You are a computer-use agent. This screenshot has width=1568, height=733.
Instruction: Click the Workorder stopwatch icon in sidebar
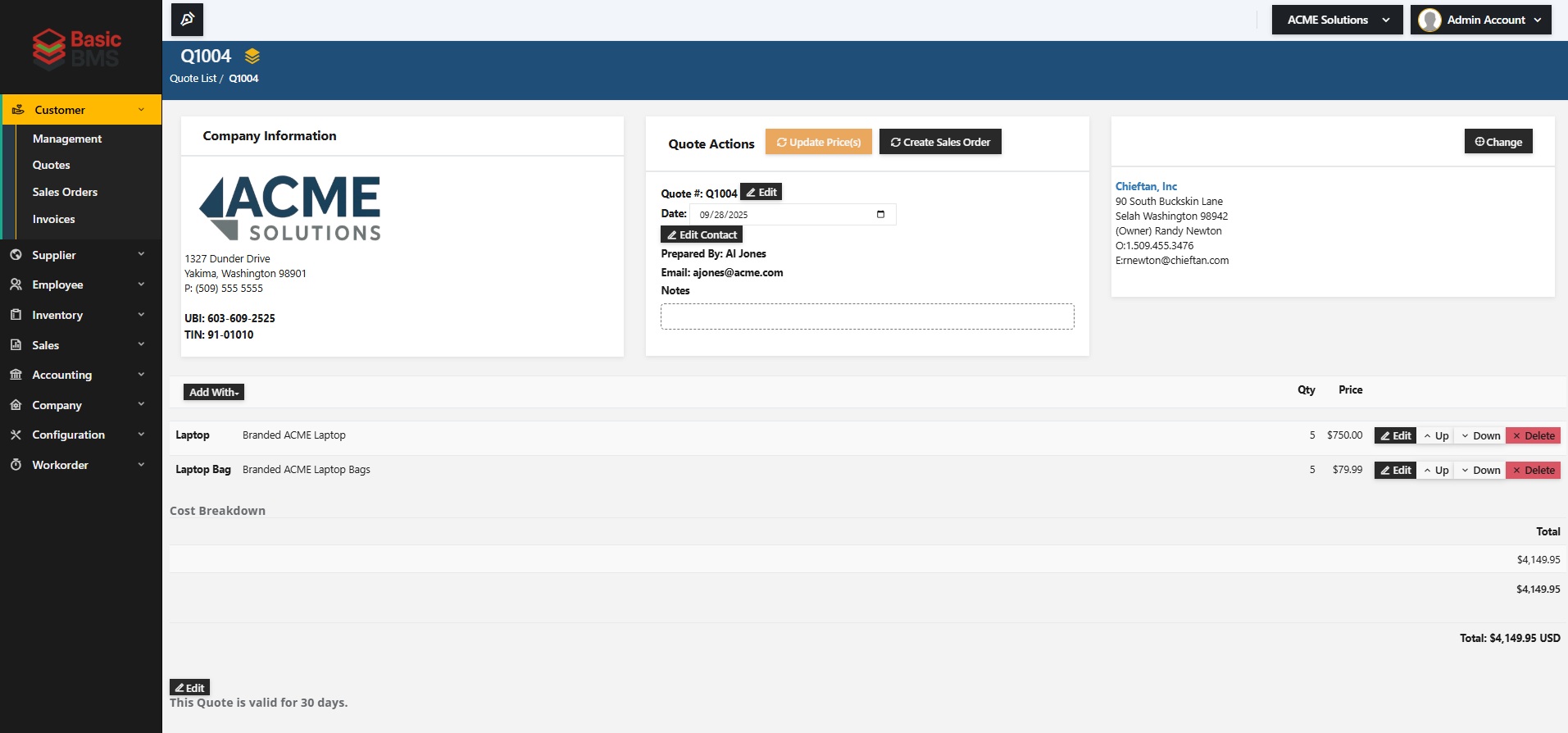[16, 465]
